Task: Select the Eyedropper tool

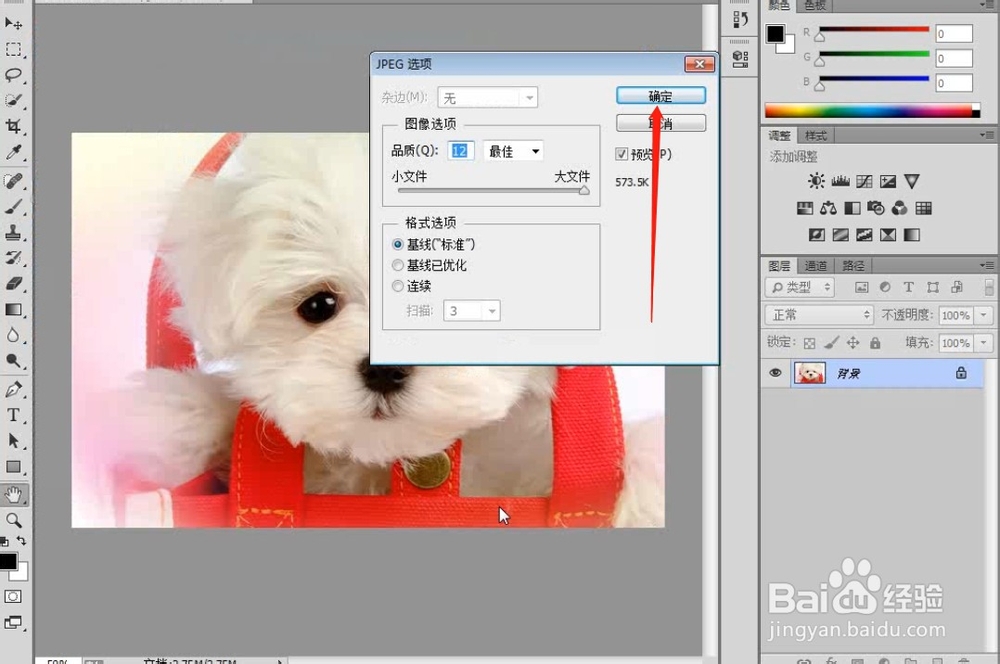Action: pyautogui.click(x=13, y=152)
